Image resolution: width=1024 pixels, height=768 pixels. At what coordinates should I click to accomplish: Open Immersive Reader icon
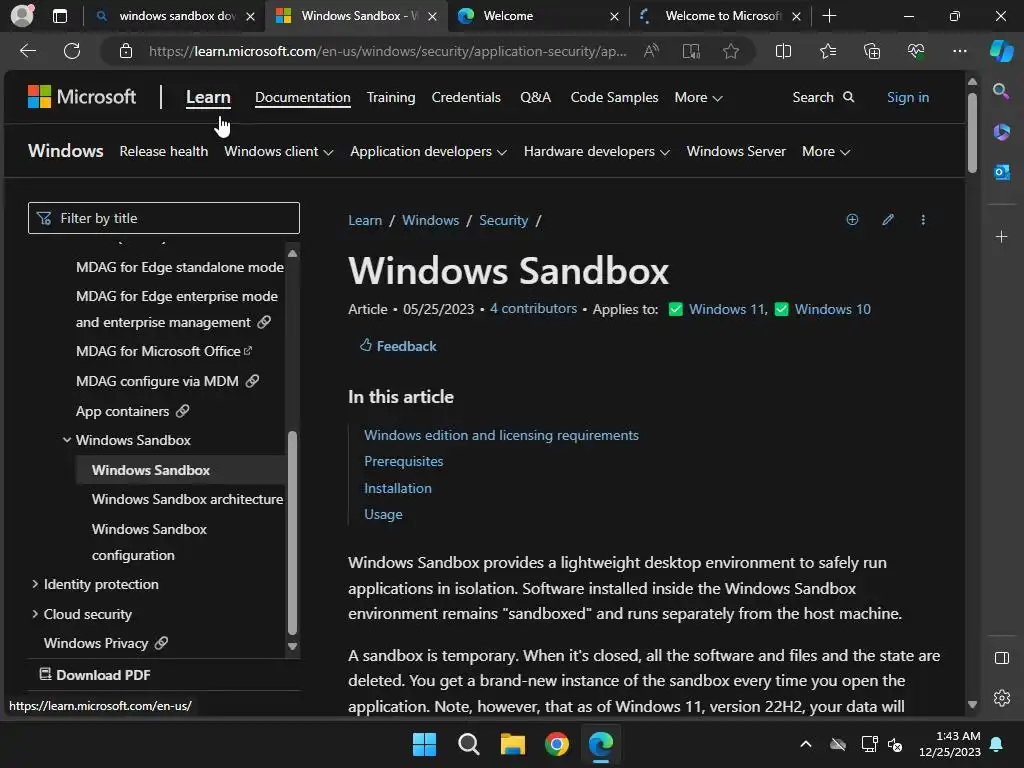pyautogui.click(x=691, y=51)
